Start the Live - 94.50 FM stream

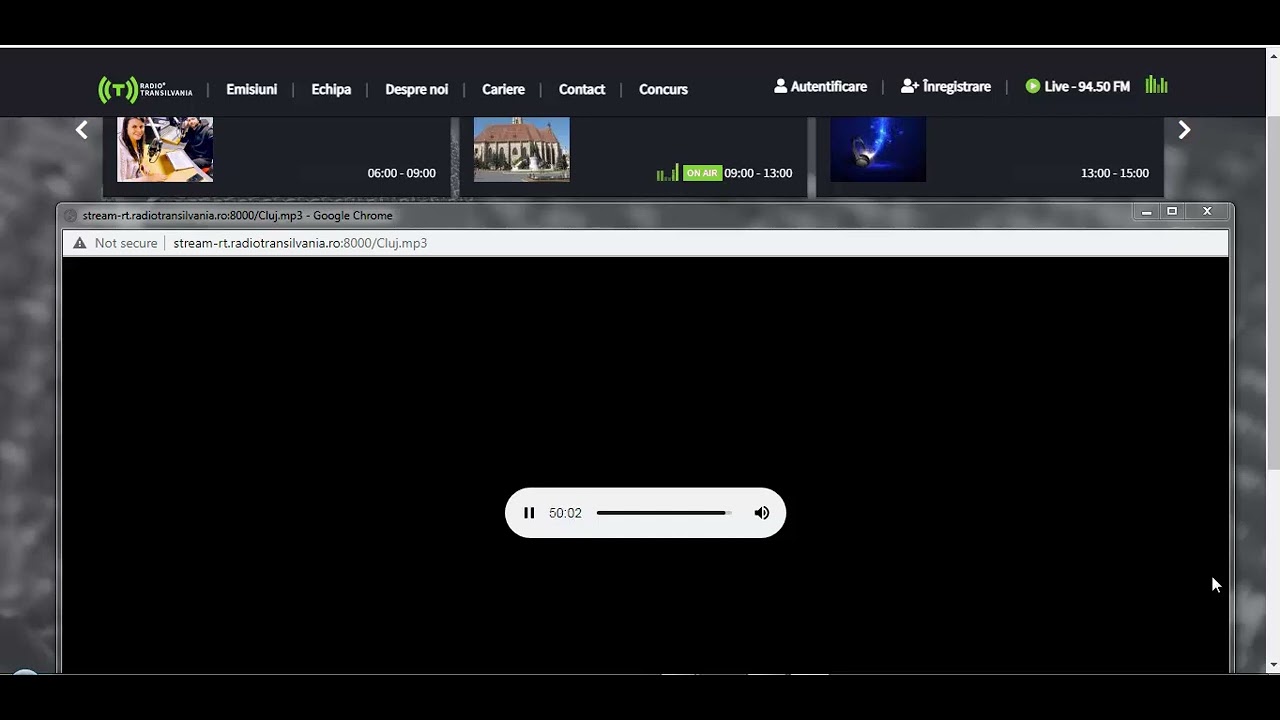coord(1077,86)
